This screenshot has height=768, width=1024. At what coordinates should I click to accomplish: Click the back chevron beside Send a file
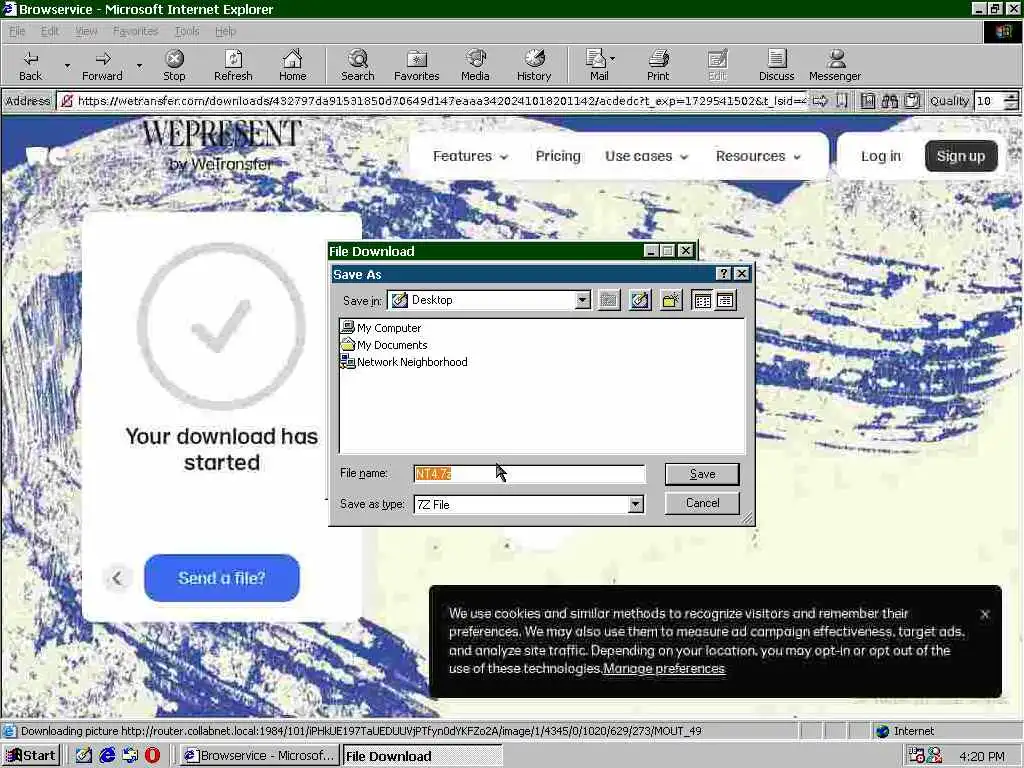pyautogui.click(x=117, y=578)
